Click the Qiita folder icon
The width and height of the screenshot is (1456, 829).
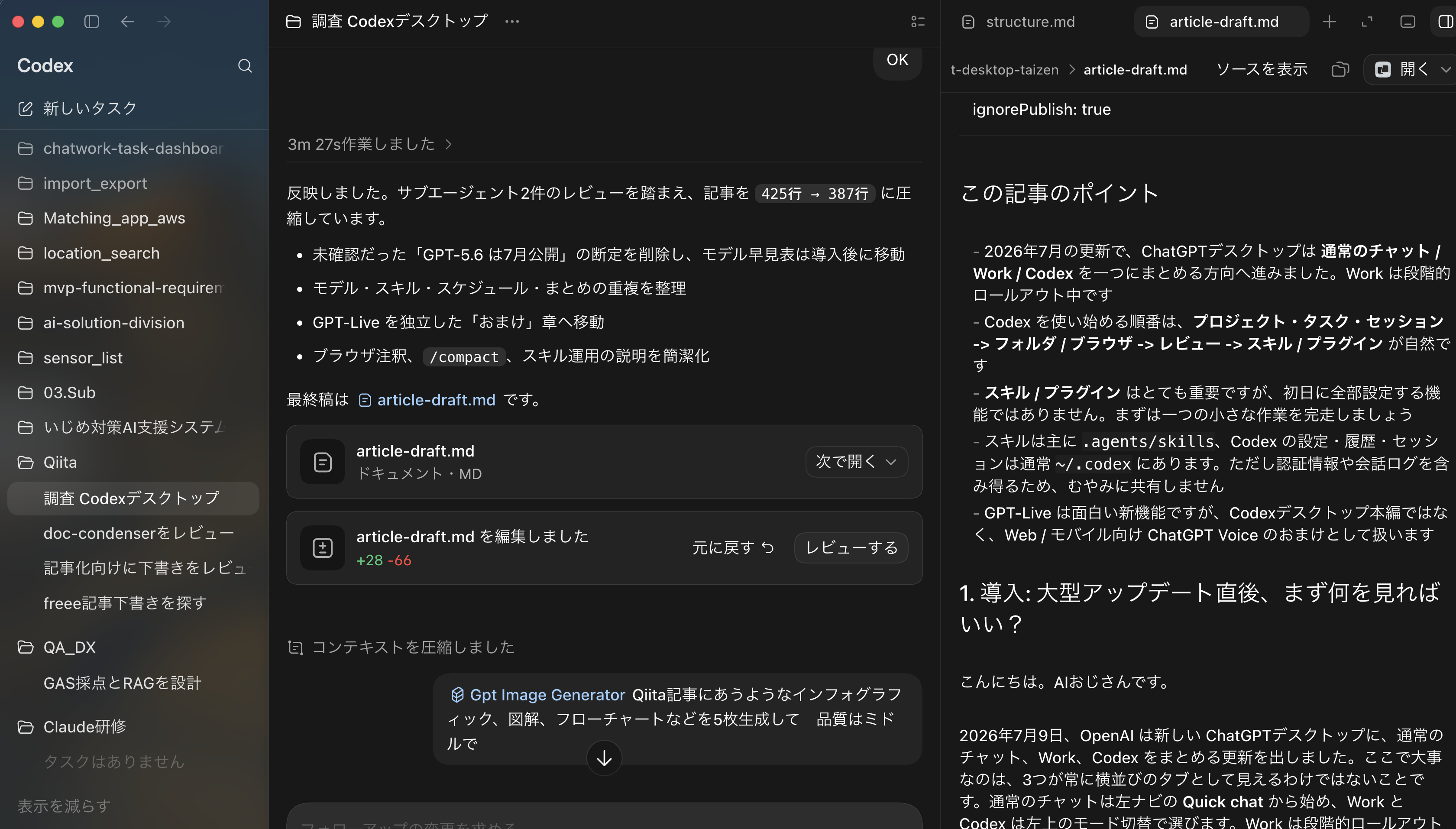(x=26, y=462)
